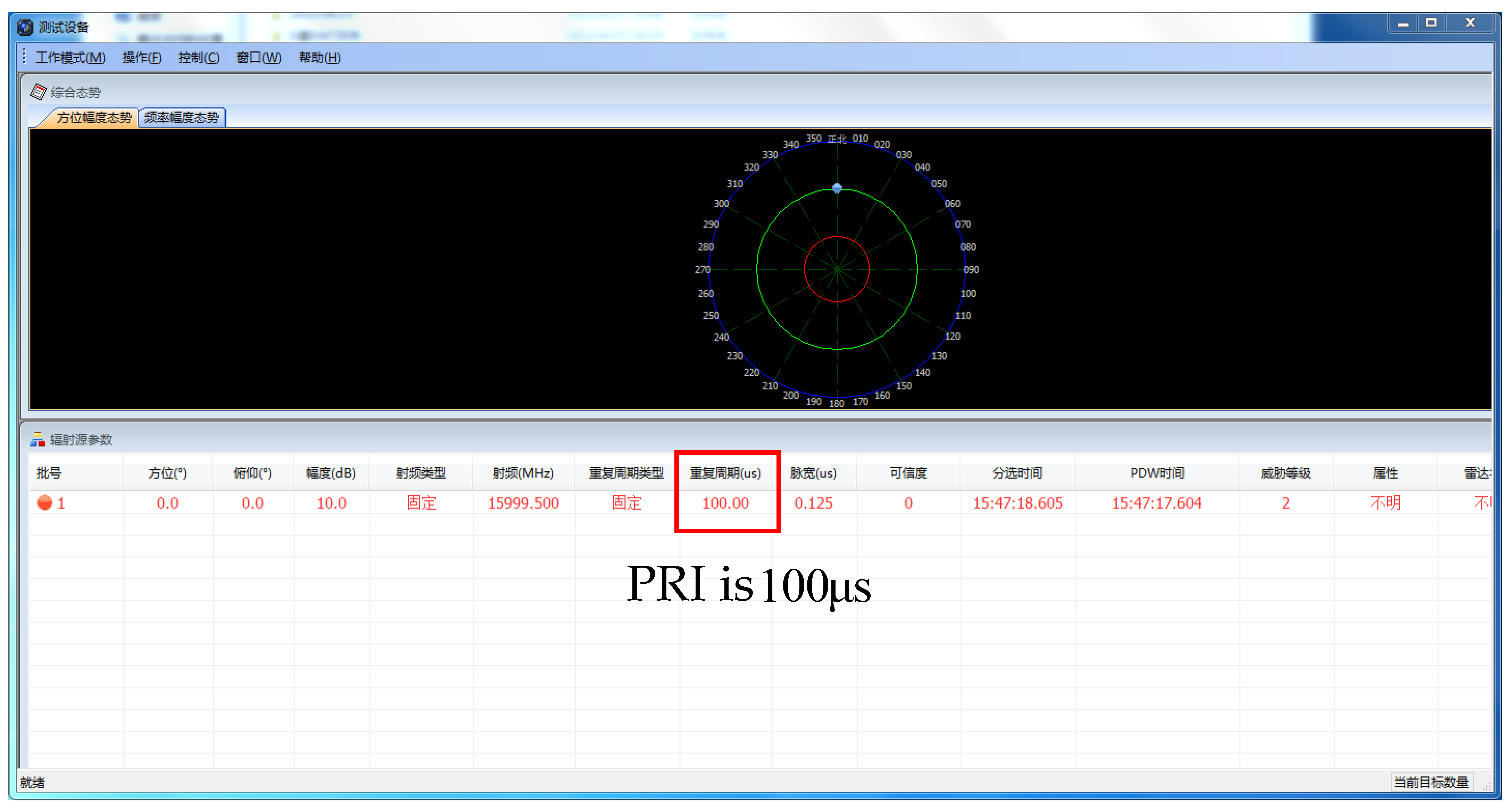Select the threat level cell showing 2

[x=1286, y=503]
